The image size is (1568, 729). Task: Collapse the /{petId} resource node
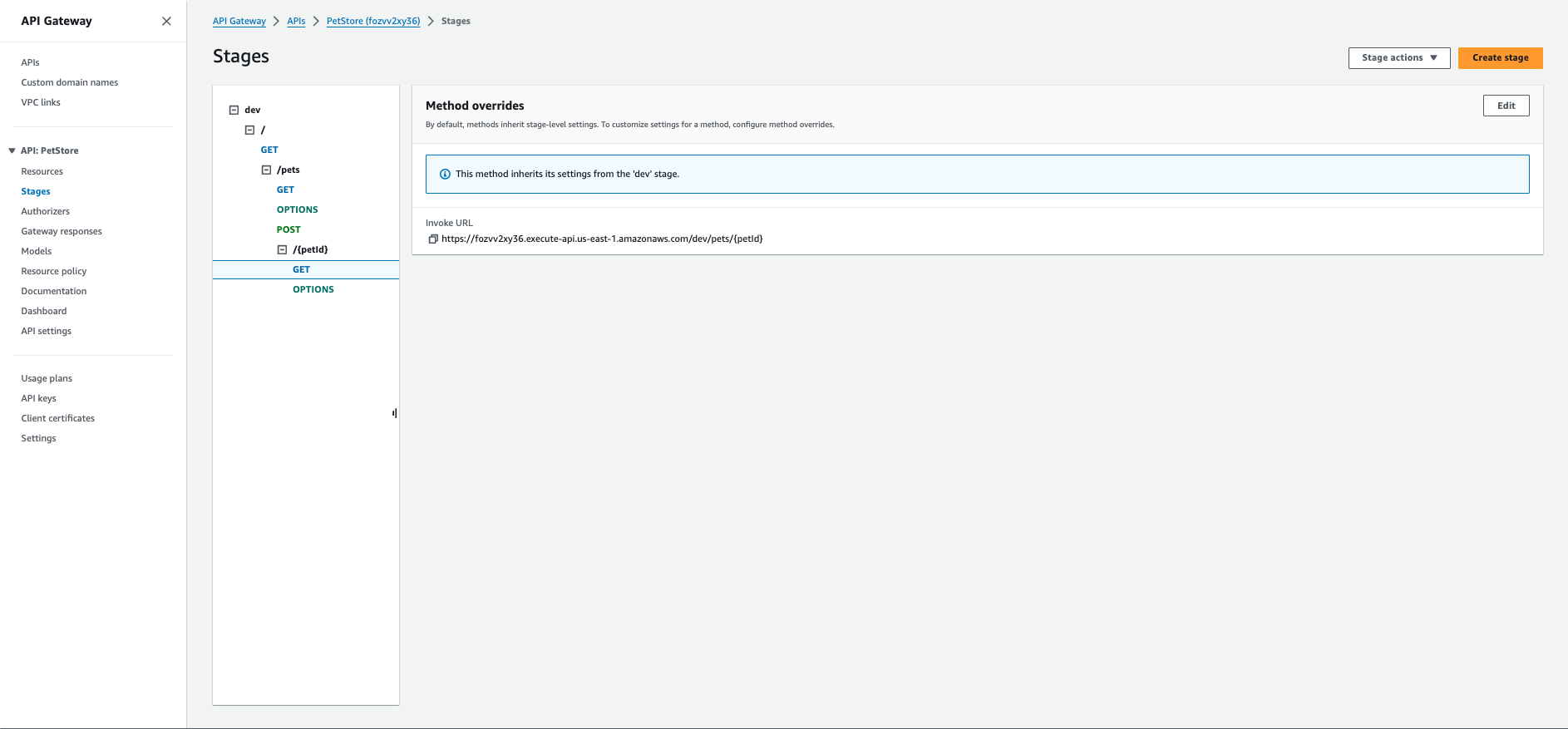tap(282, 249)
